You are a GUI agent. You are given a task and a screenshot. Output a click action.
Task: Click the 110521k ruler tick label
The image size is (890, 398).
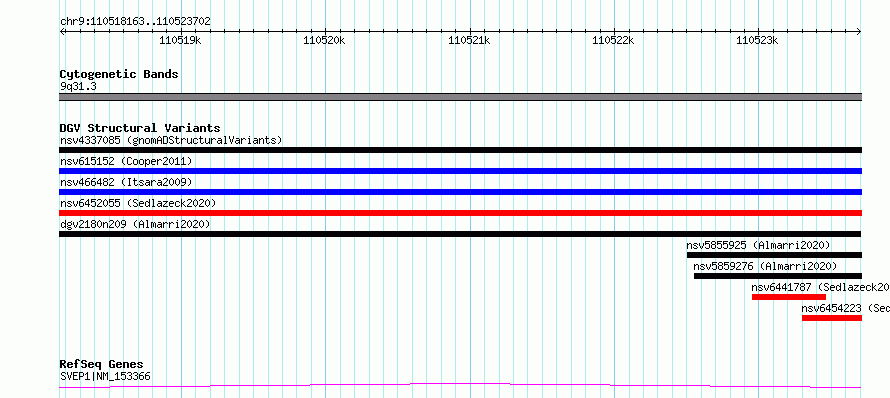coord(469,40)
